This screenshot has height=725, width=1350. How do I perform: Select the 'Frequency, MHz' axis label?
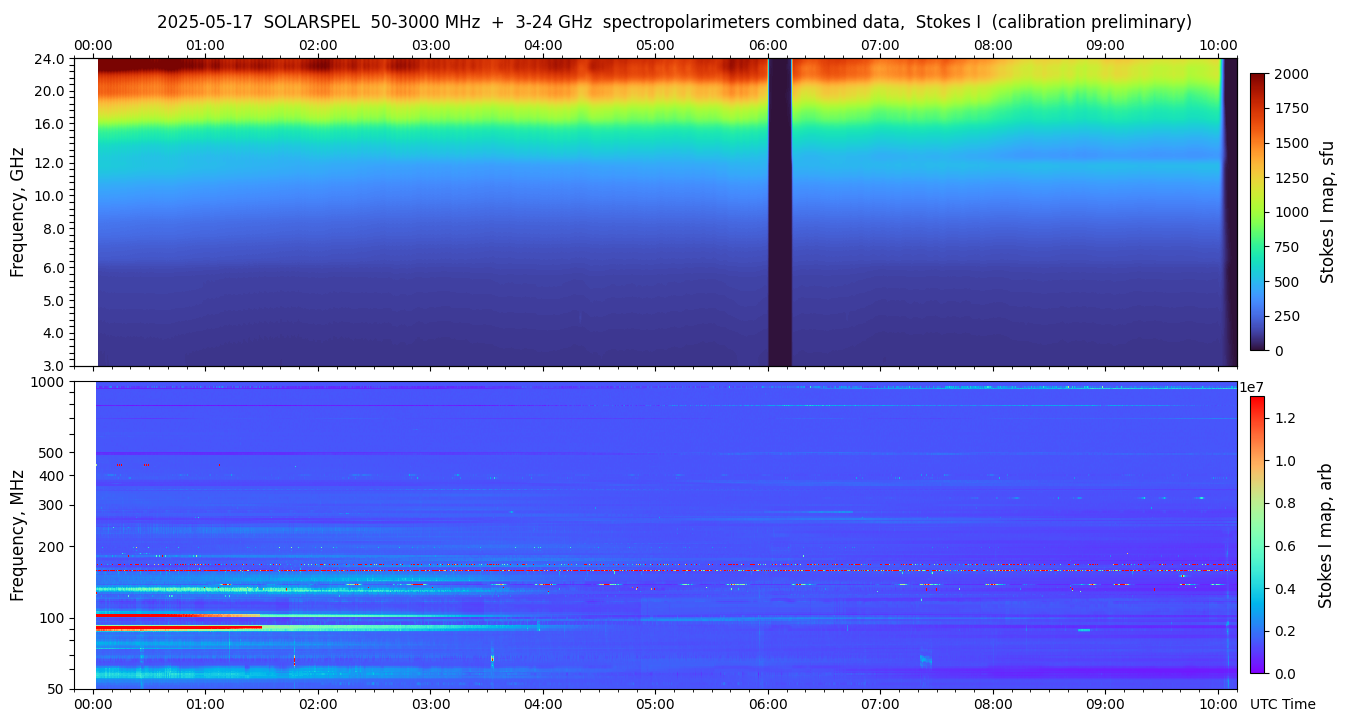coord(17,534)
